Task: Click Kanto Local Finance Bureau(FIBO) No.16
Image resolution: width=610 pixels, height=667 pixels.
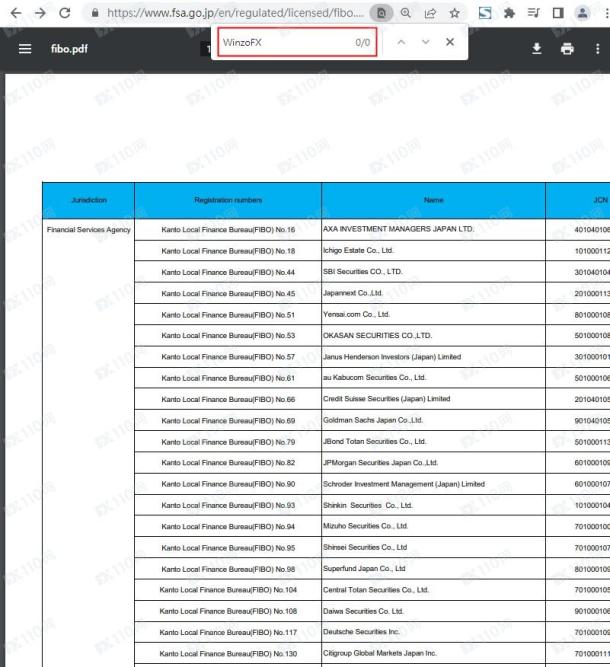Action: pyautogui.click(x=228, y=230)
